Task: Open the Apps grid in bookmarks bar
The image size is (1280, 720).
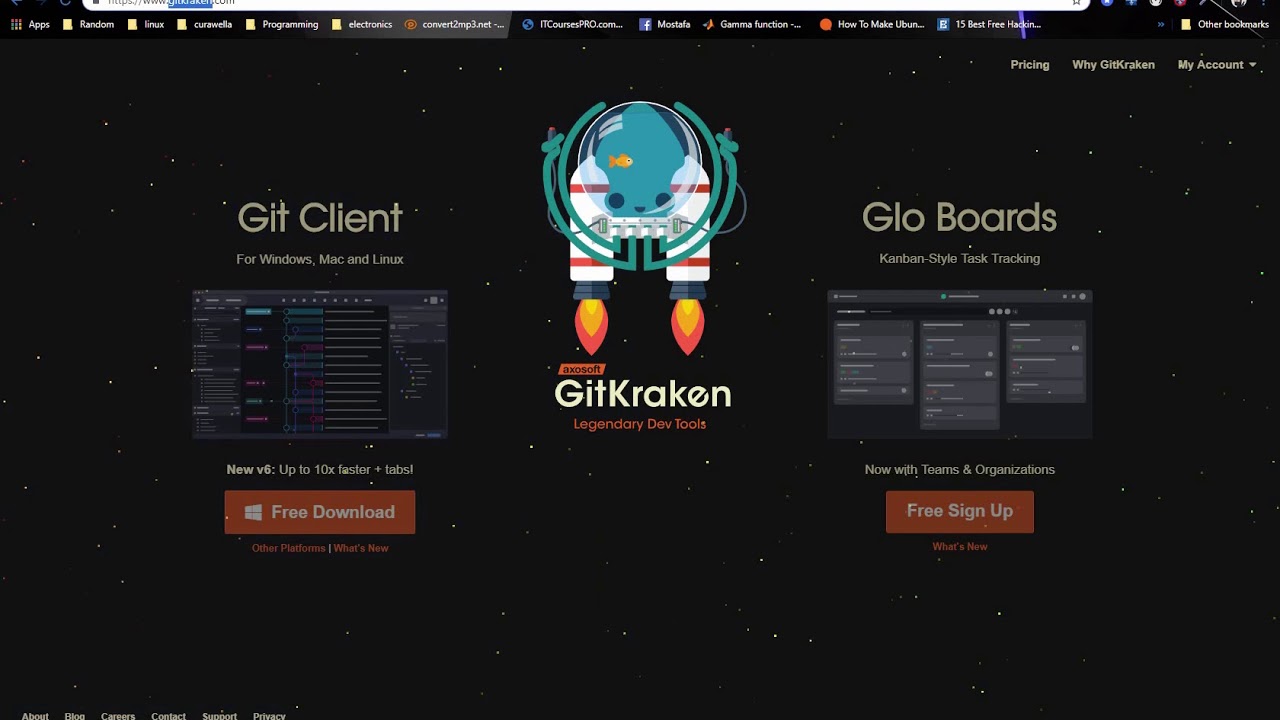Action: [30, 24]
